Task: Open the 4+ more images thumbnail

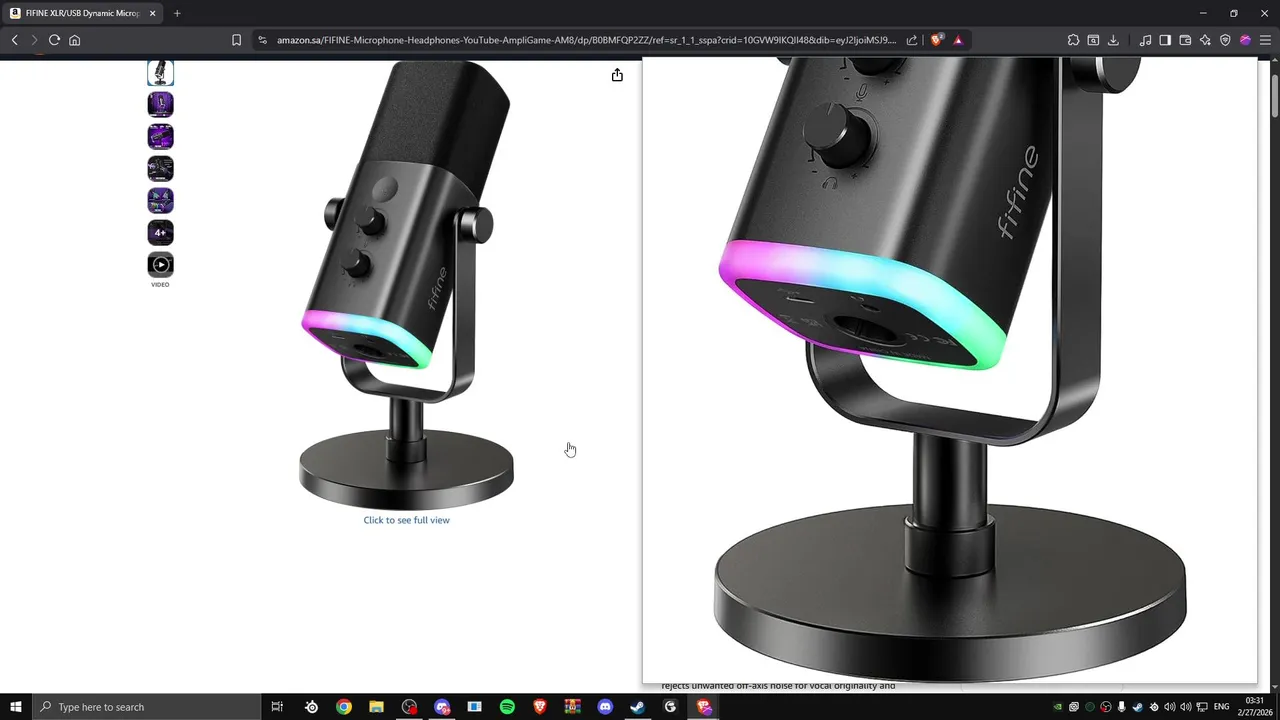Action: pos(160,232)
